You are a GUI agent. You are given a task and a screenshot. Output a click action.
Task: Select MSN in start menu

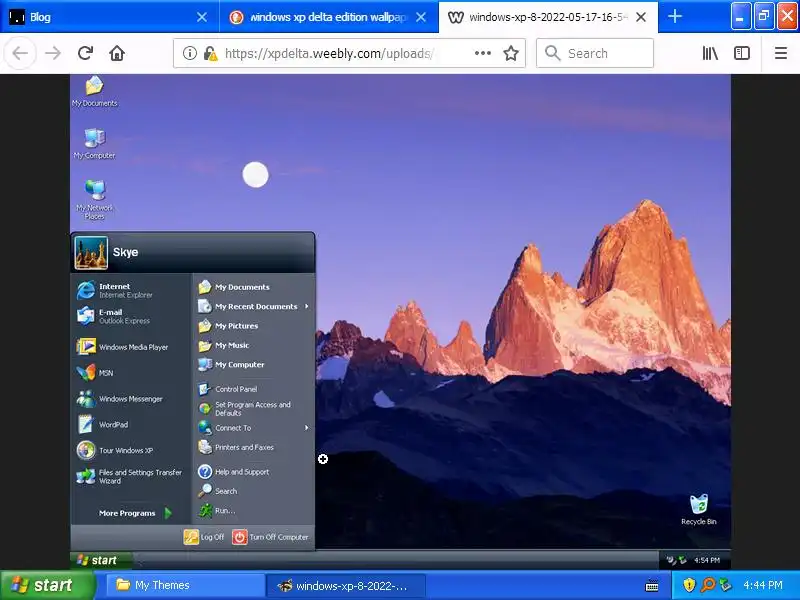133,373
